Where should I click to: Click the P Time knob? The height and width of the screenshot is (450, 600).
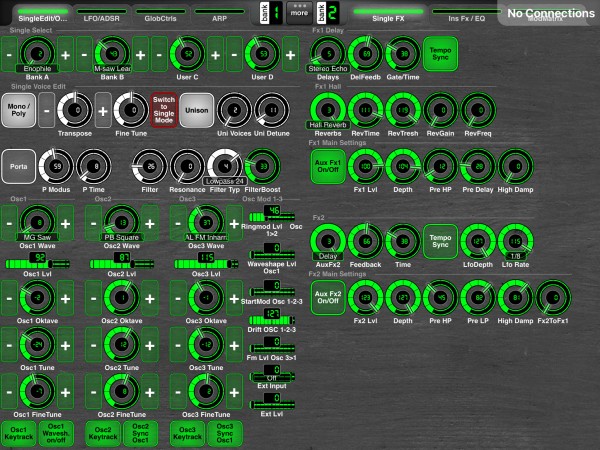[93, 166]
